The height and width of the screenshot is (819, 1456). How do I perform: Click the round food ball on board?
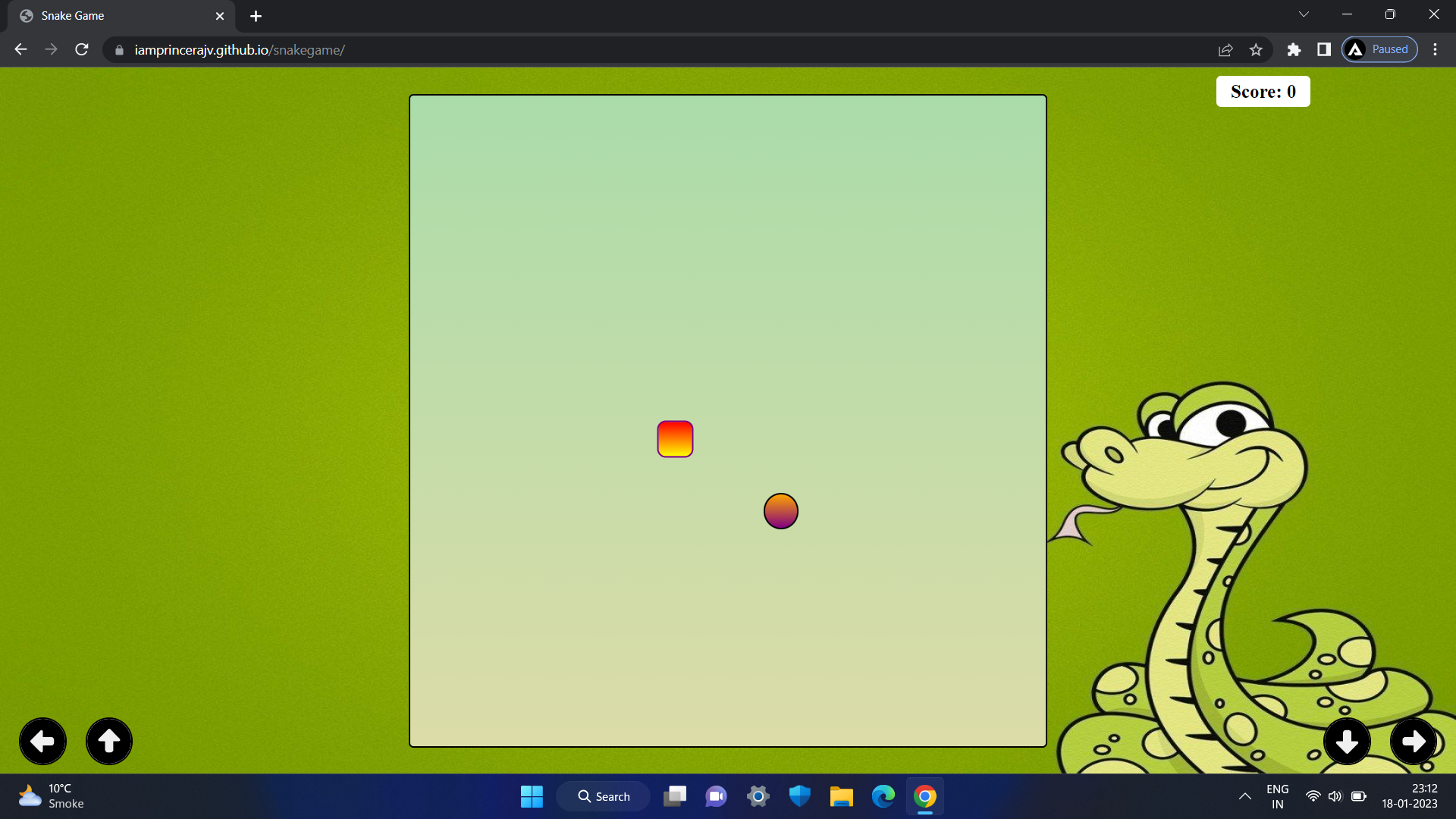[781, 511]
